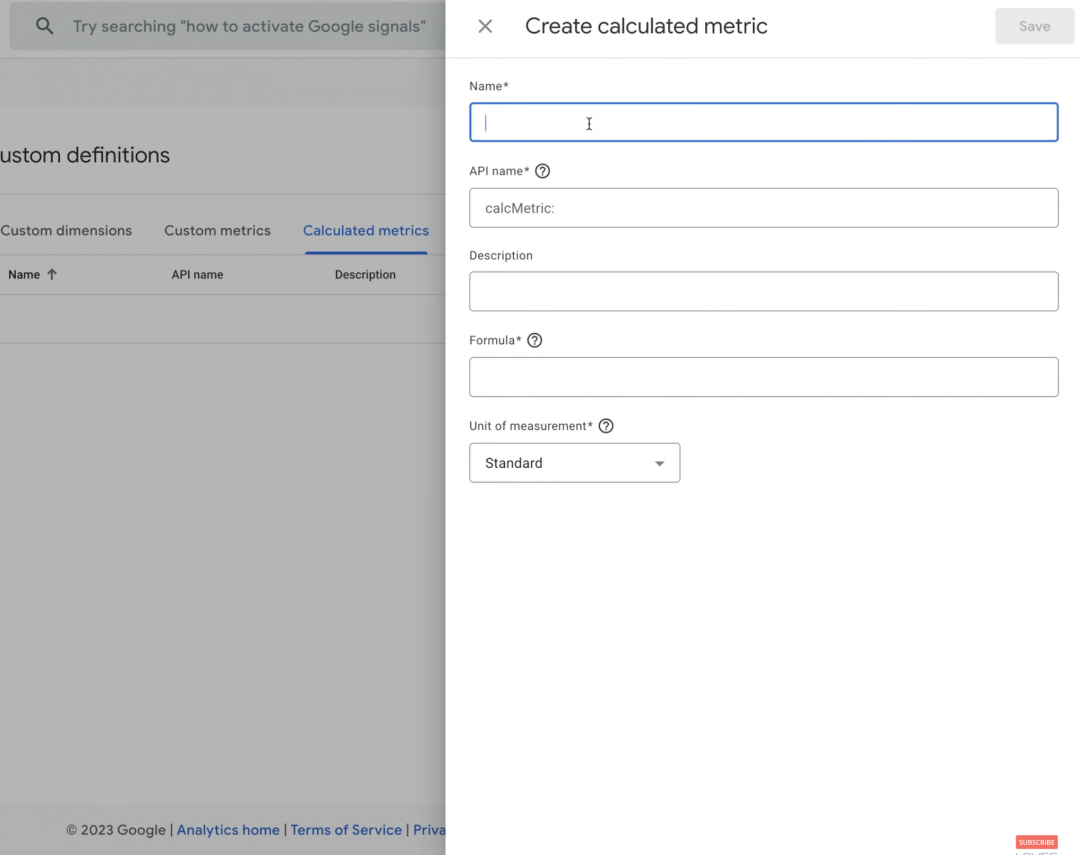Click the Analytics search box
Viewport: 1080px width, 855px height.
[x=227, y=26]
